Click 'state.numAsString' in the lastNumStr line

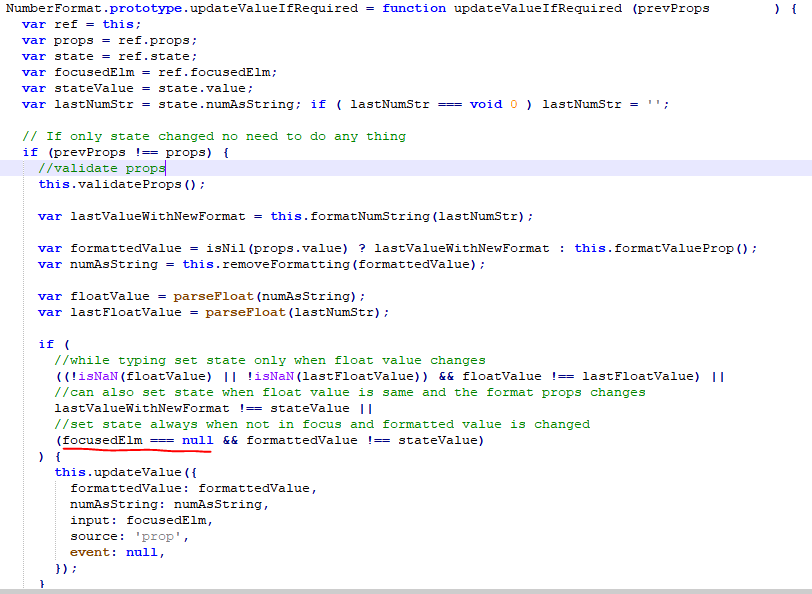[x=225, y=104]
